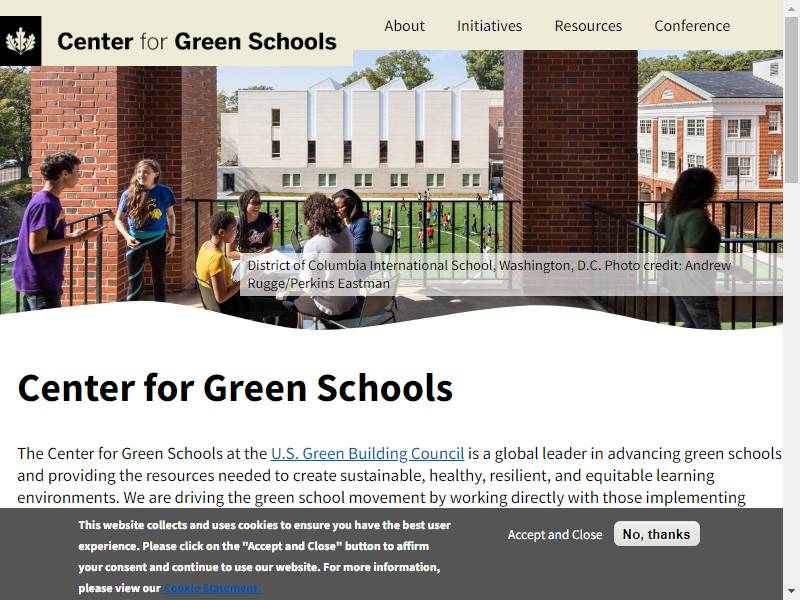This screenshot has width=800, height=600.
Task: Click the large Center for Green Schools heading
Action: pos(235,387)
